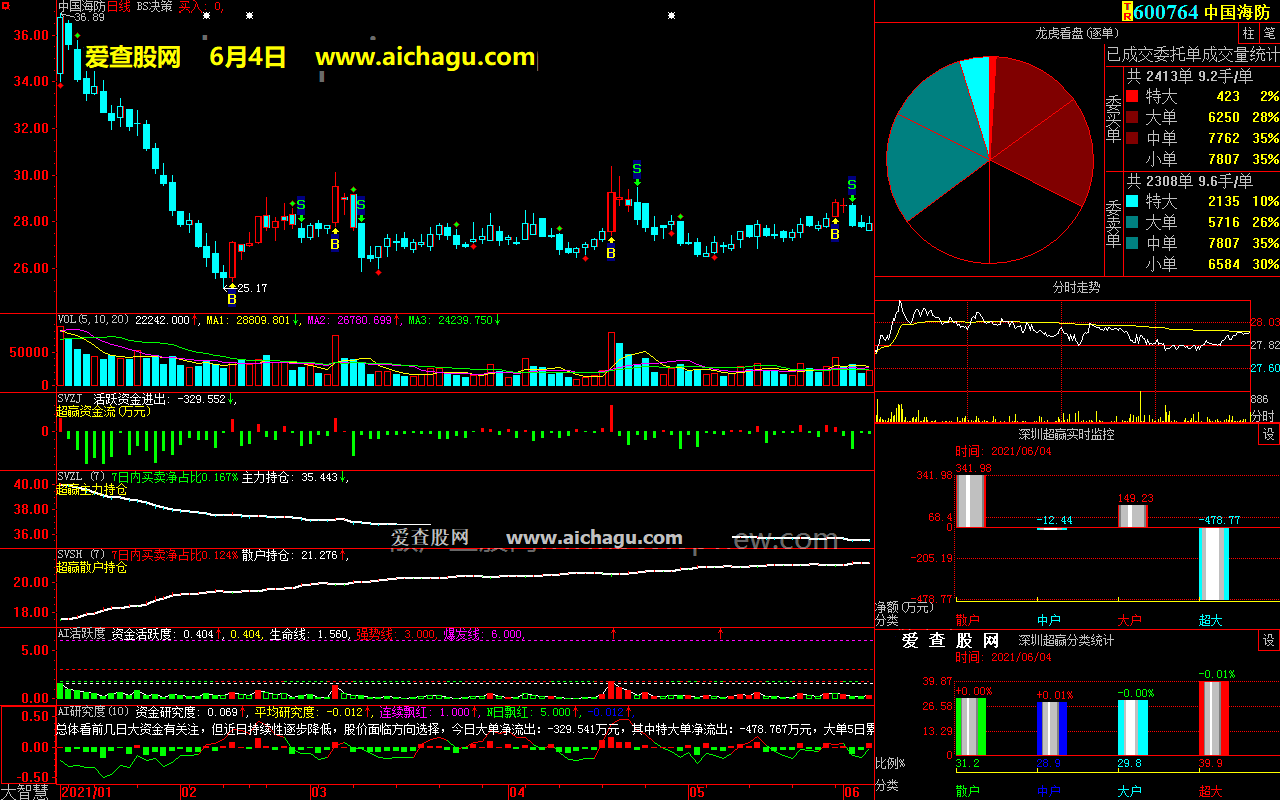Viewport: 1280px width, 800px height.
Task: Switch to the 笔 tick view tab
Action: click(x=1269, y=33)
